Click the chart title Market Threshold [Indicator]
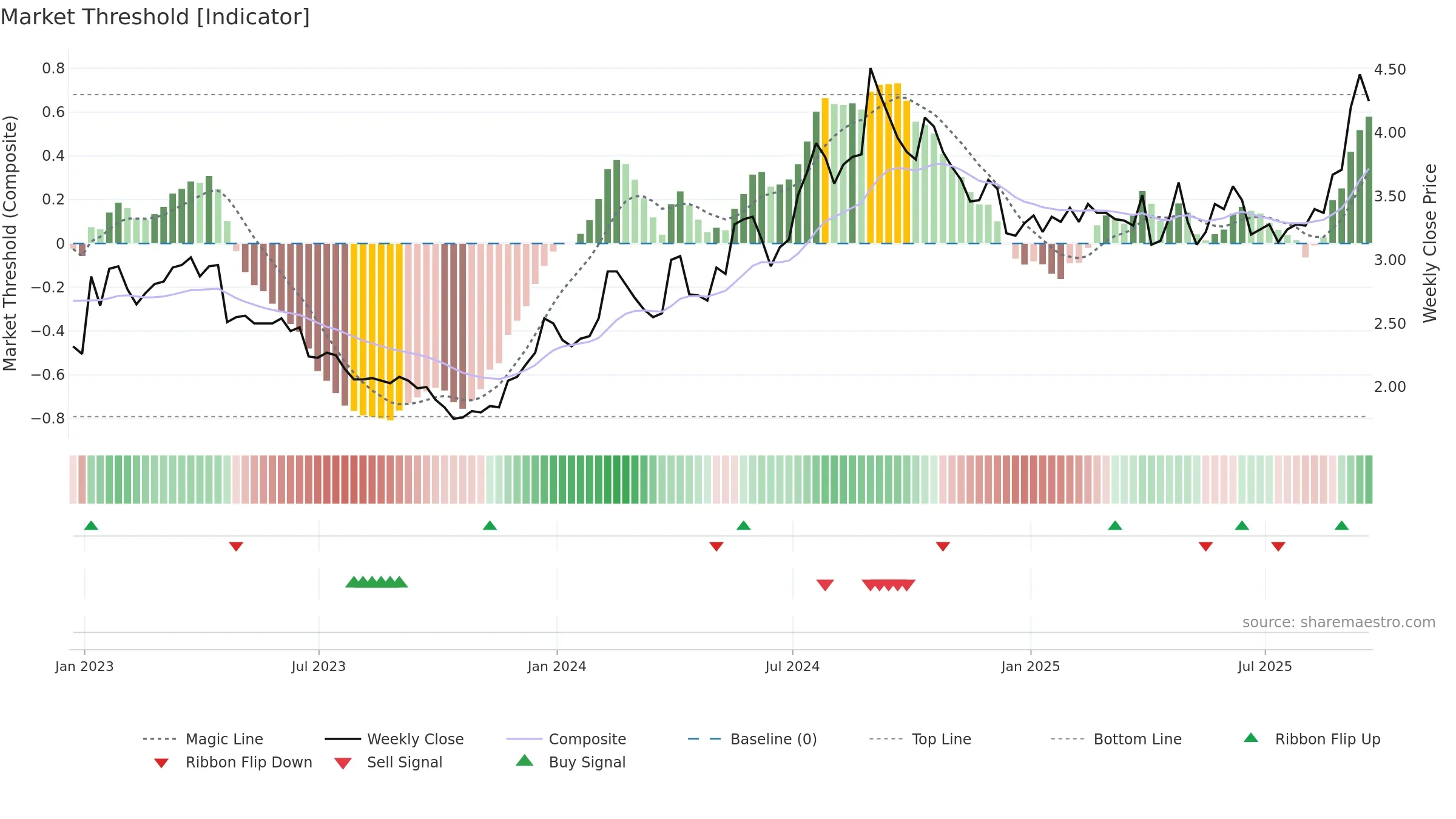Image resolution: width=1456 pixels, height=819 pixels. pyautogui.click(x=155, y=17)
